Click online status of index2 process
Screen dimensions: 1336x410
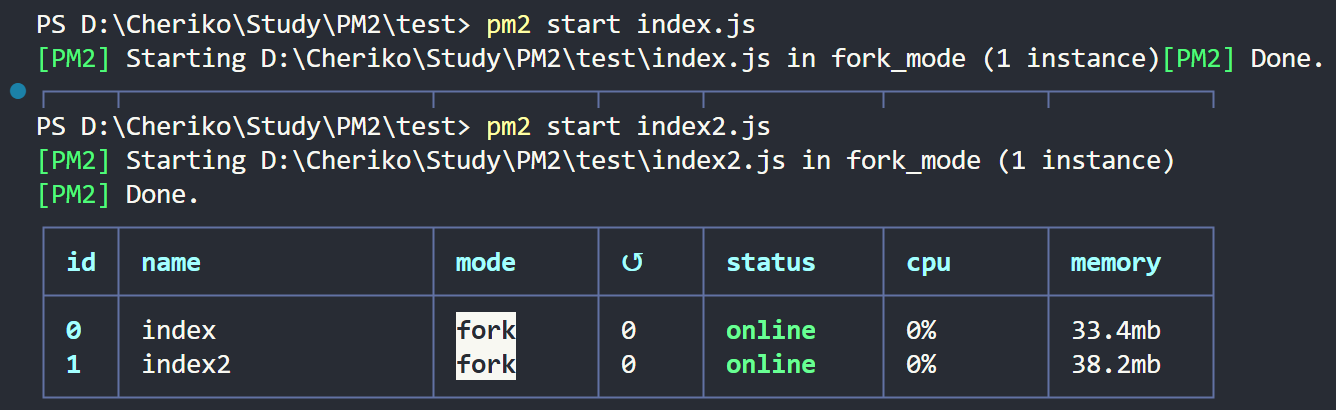(771, 365)
